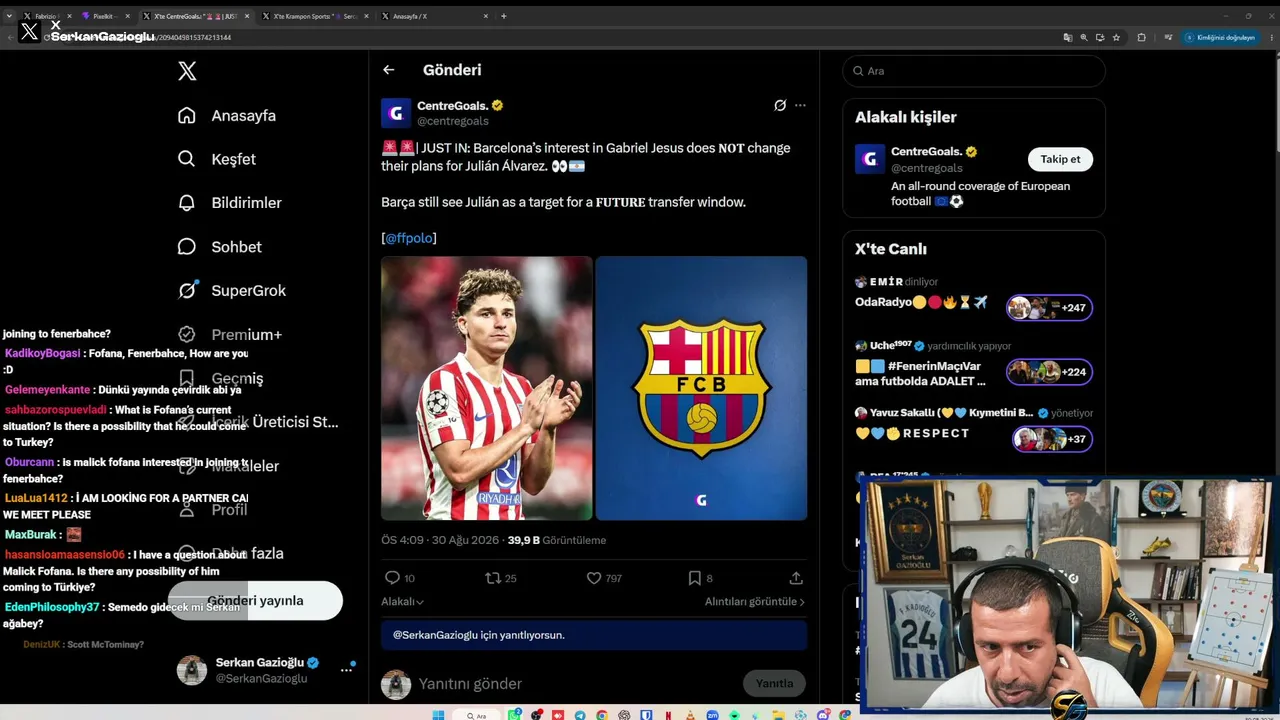1280x720 pixels.
Task: Click the Ara search field on X
Action: (974, 71)
